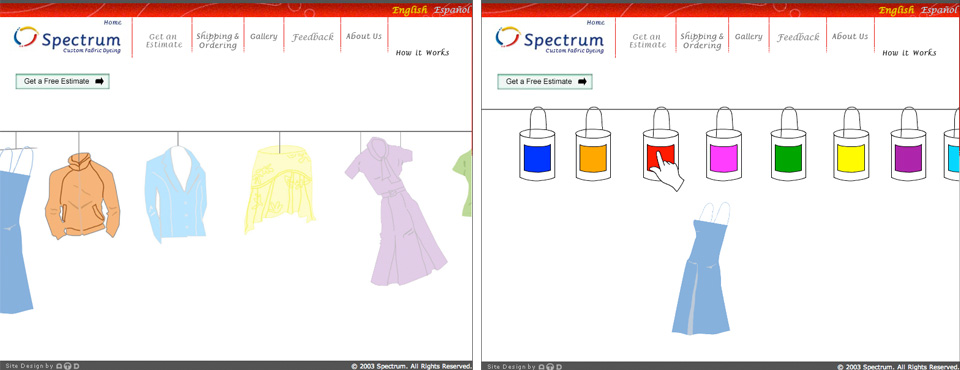960x370 pixels.
Task: Click Site Design credit logo on left page
Action: coord(68,366)
